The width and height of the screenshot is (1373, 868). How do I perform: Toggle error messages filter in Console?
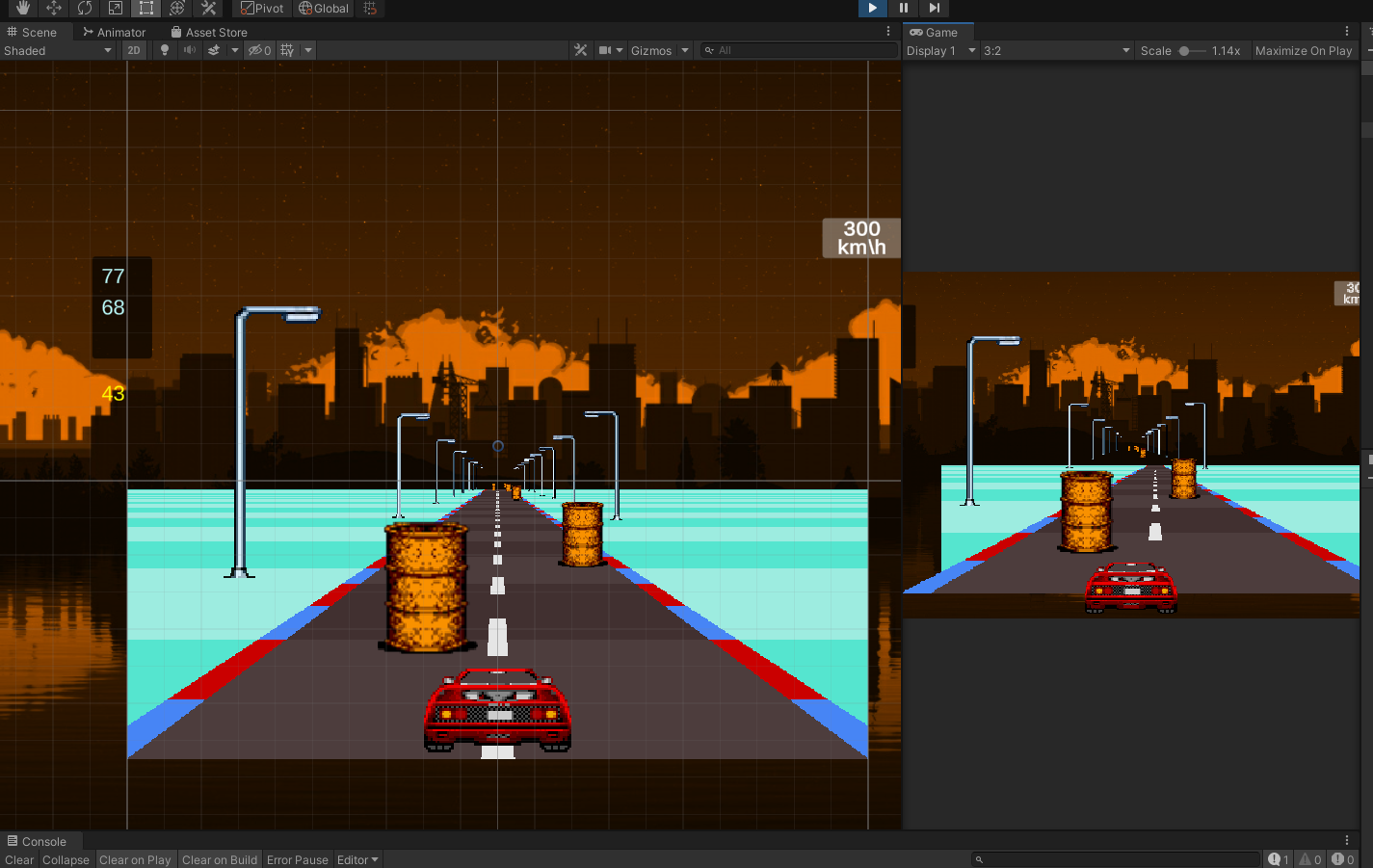point(1343,859)
